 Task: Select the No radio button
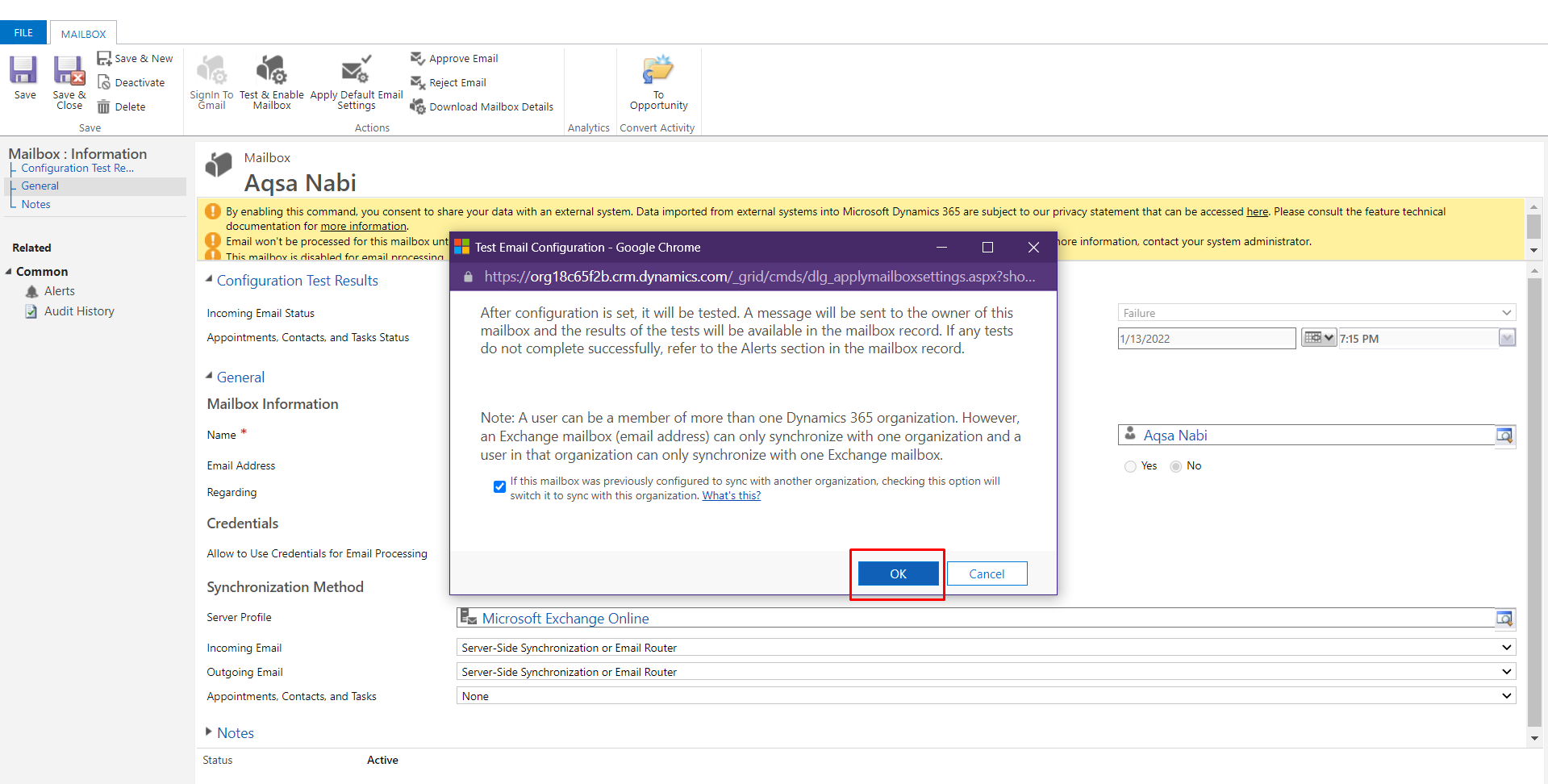click(x=1176, y=466)
